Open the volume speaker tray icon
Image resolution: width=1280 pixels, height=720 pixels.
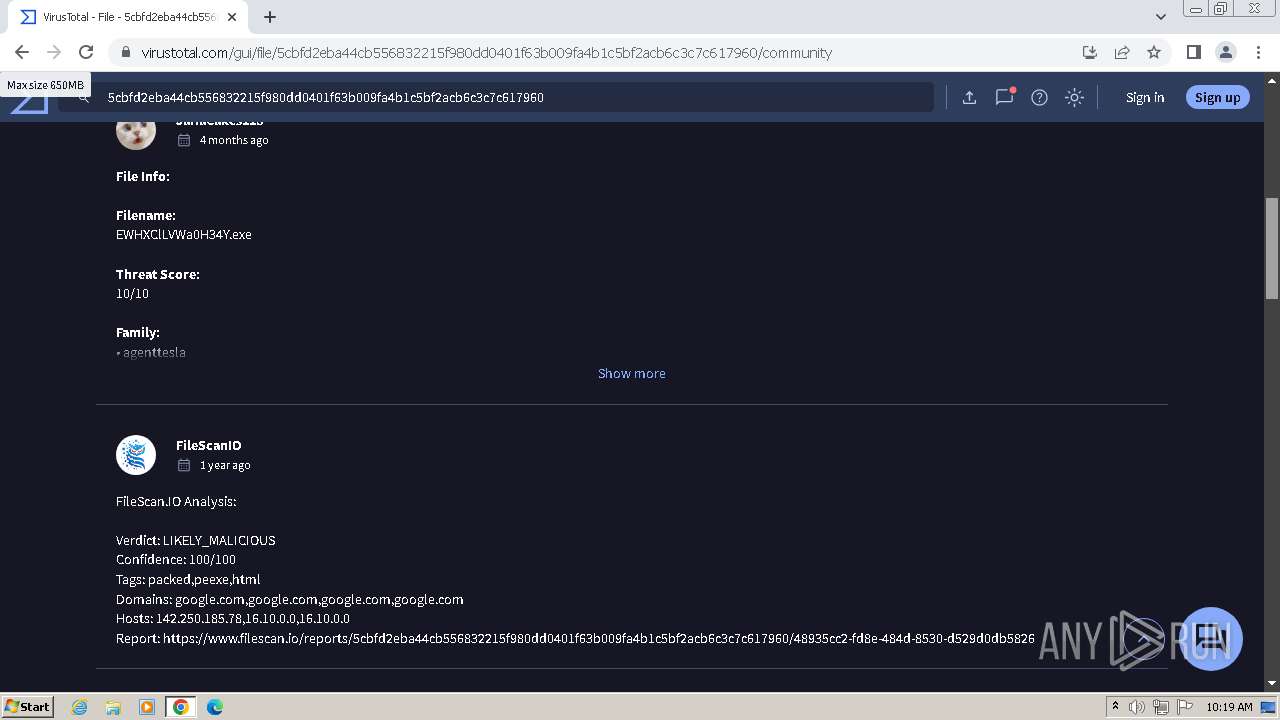click(1137, 707)
